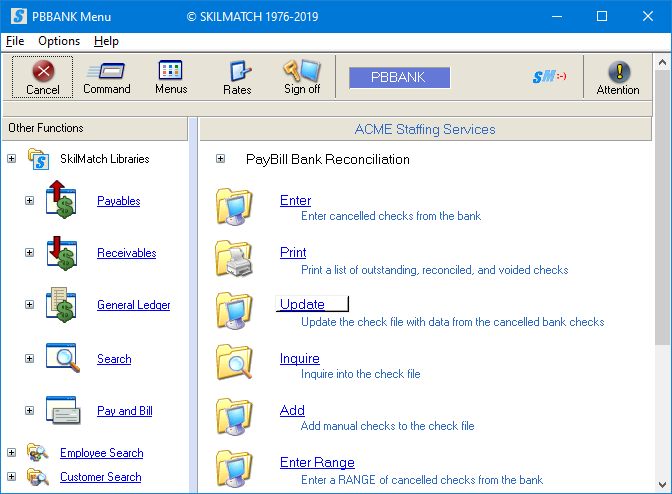
Task: Click the printer folder icon beside Print
Action: click(x=234, y=258)
